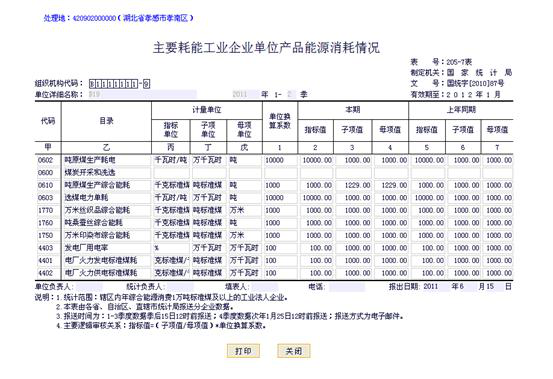Click empty 指标单位 cell in 煤炭开采和洗选 row
The height and width of the screenshot is (379, 553).
click(x=171, y=173)
